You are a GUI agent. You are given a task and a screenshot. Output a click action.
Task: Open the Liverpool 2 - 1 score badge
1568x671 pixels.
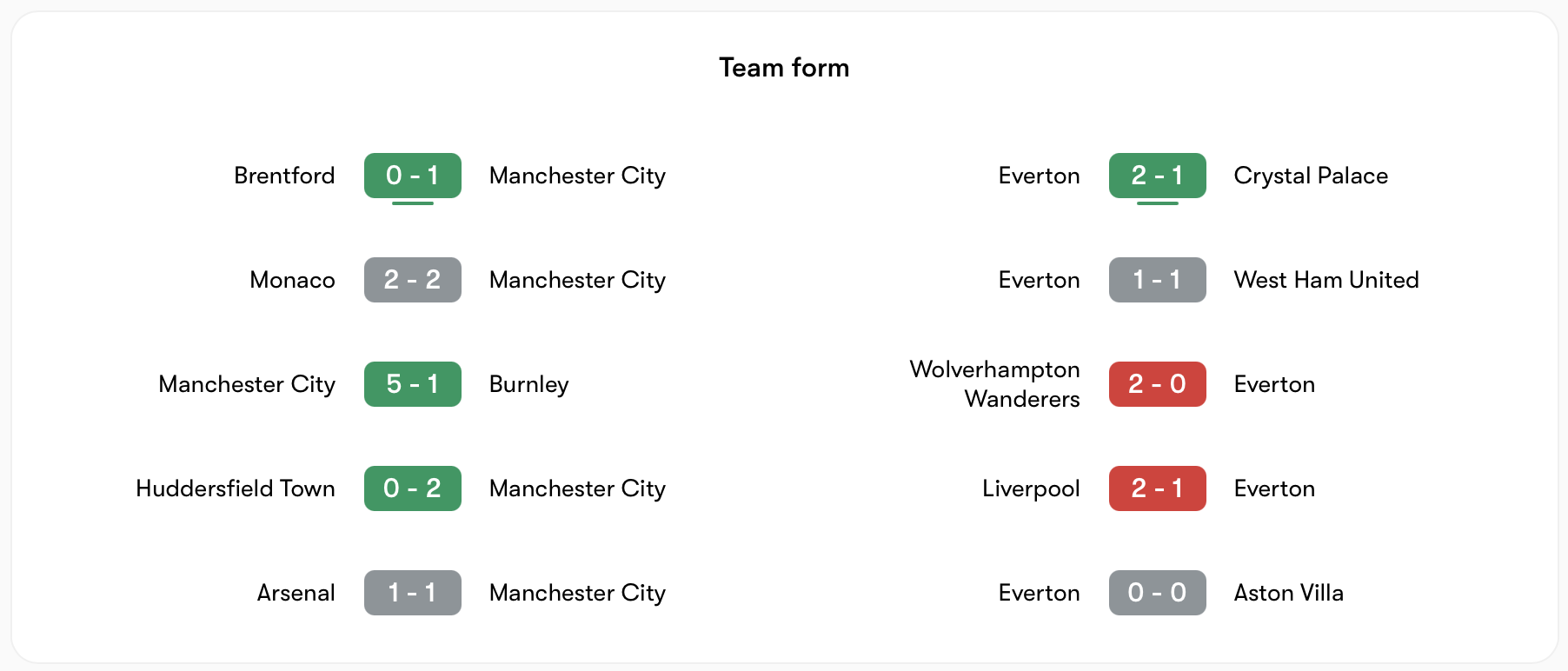click(x=1157, y=488)
